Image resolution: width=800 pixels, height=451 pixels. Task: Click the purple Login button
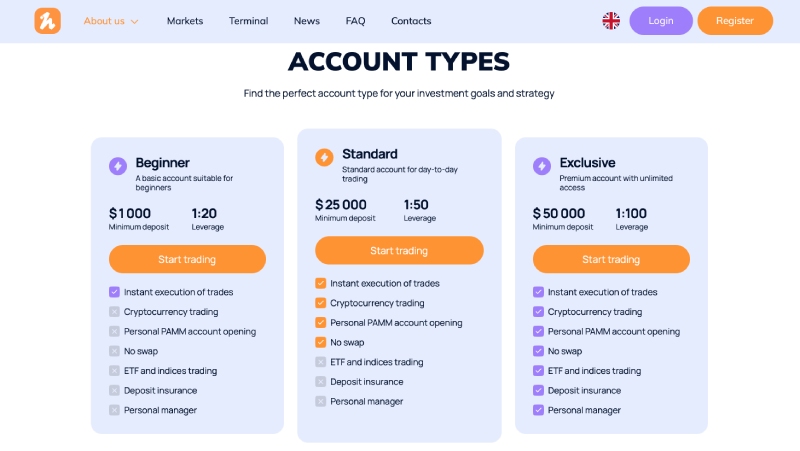pyautogui.click(x=661, y=21)
